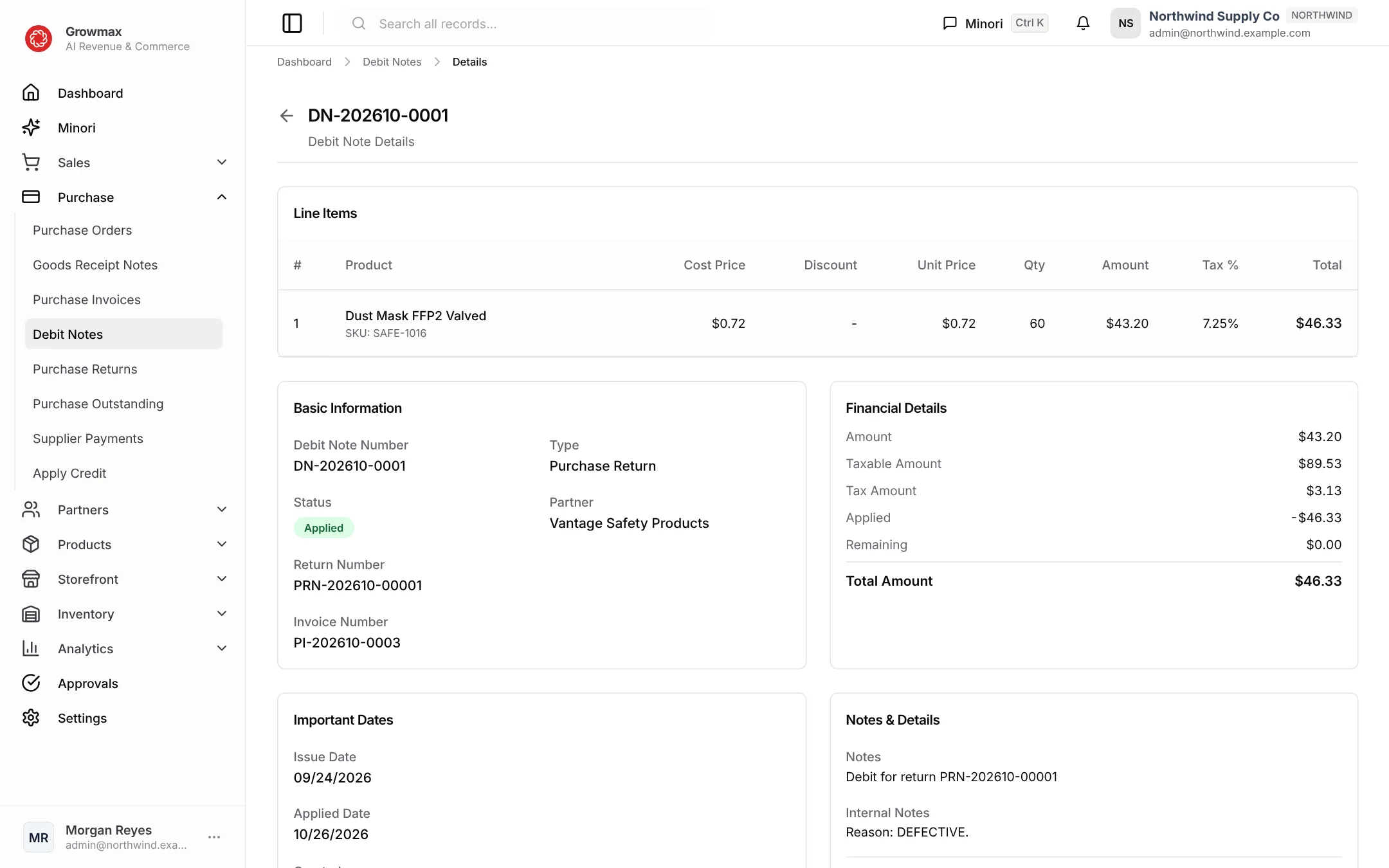Expand the Inventory menu chevron
This screenshot has height=868, width=1389.
(222, 614)
